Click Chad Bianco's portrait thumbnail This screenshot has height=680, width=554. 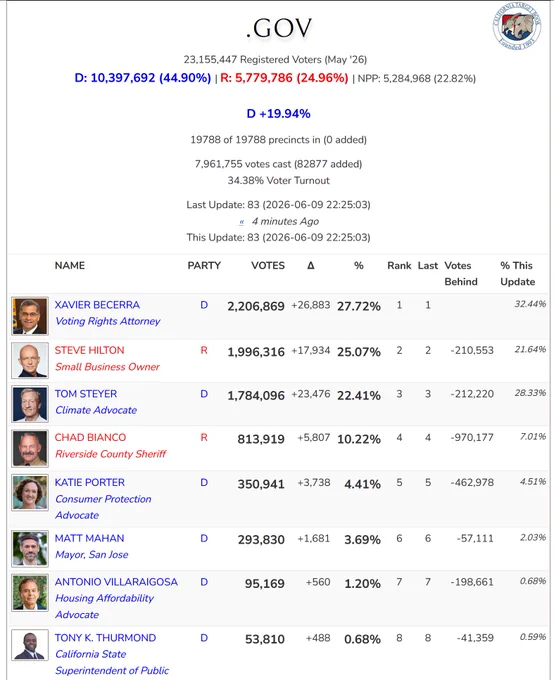[30, 448]
